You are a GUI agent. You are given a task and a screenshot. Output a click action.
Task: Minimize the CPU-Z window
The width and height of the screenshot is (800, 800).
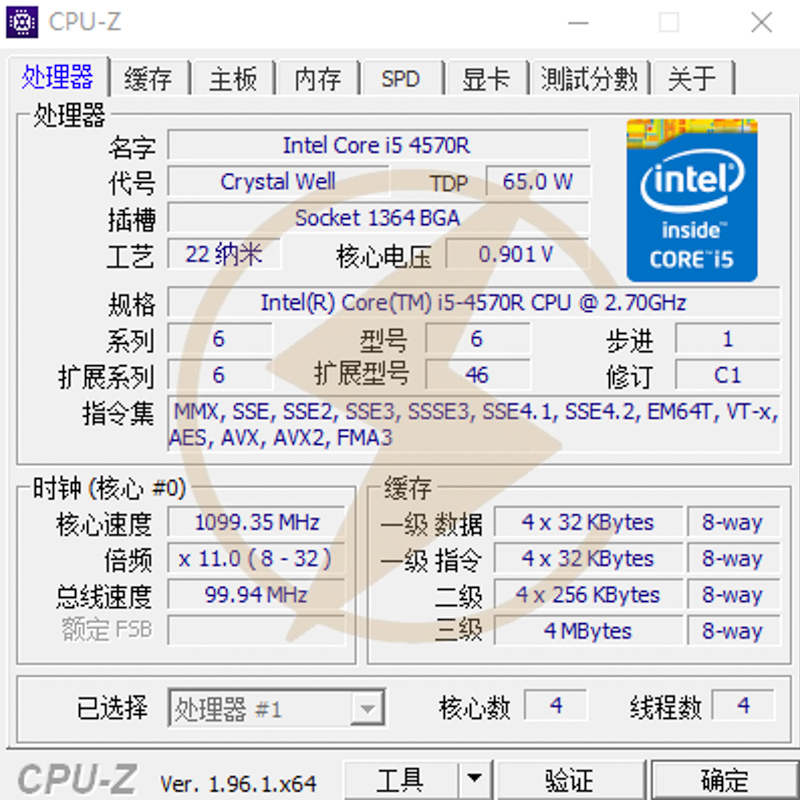tap(578, 22)
